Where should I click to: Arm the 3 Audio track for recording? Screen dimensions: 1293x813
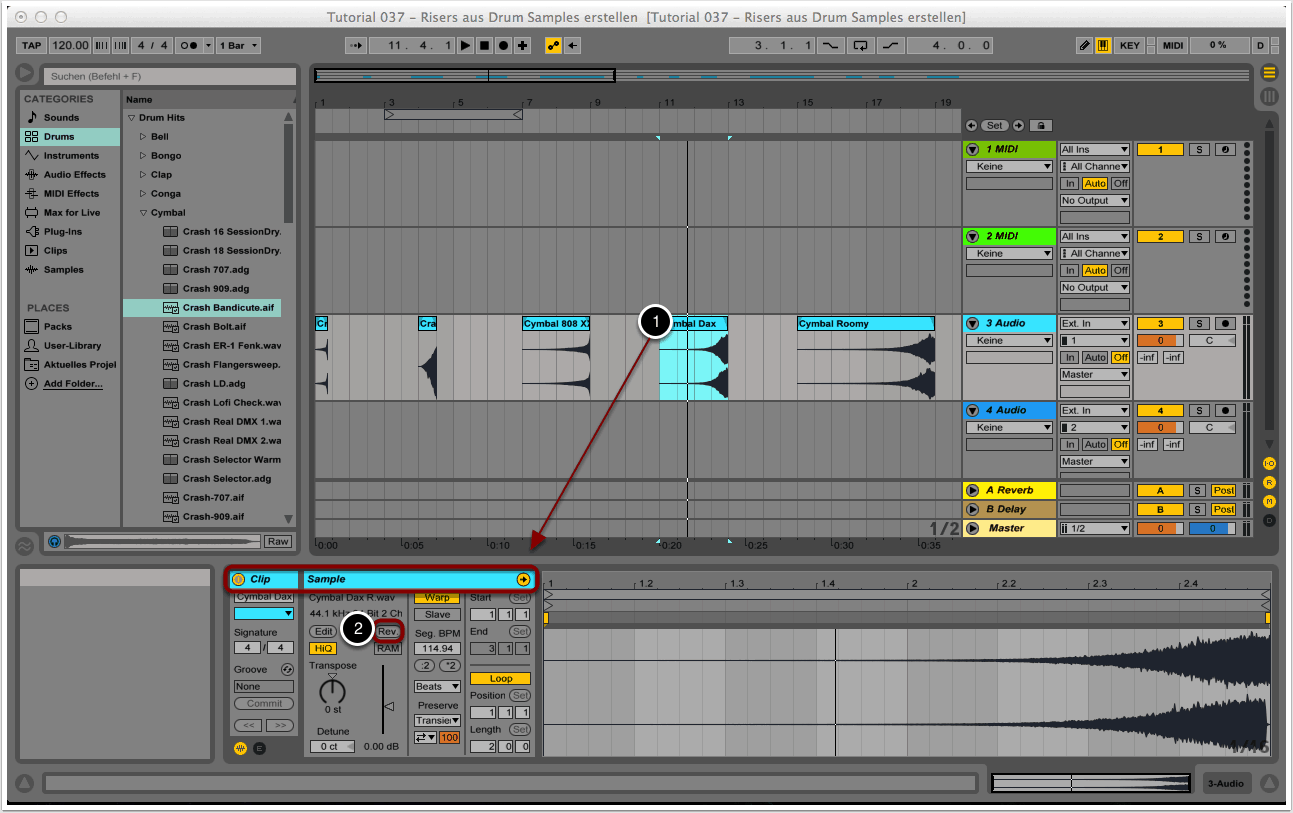[1225, 323]
